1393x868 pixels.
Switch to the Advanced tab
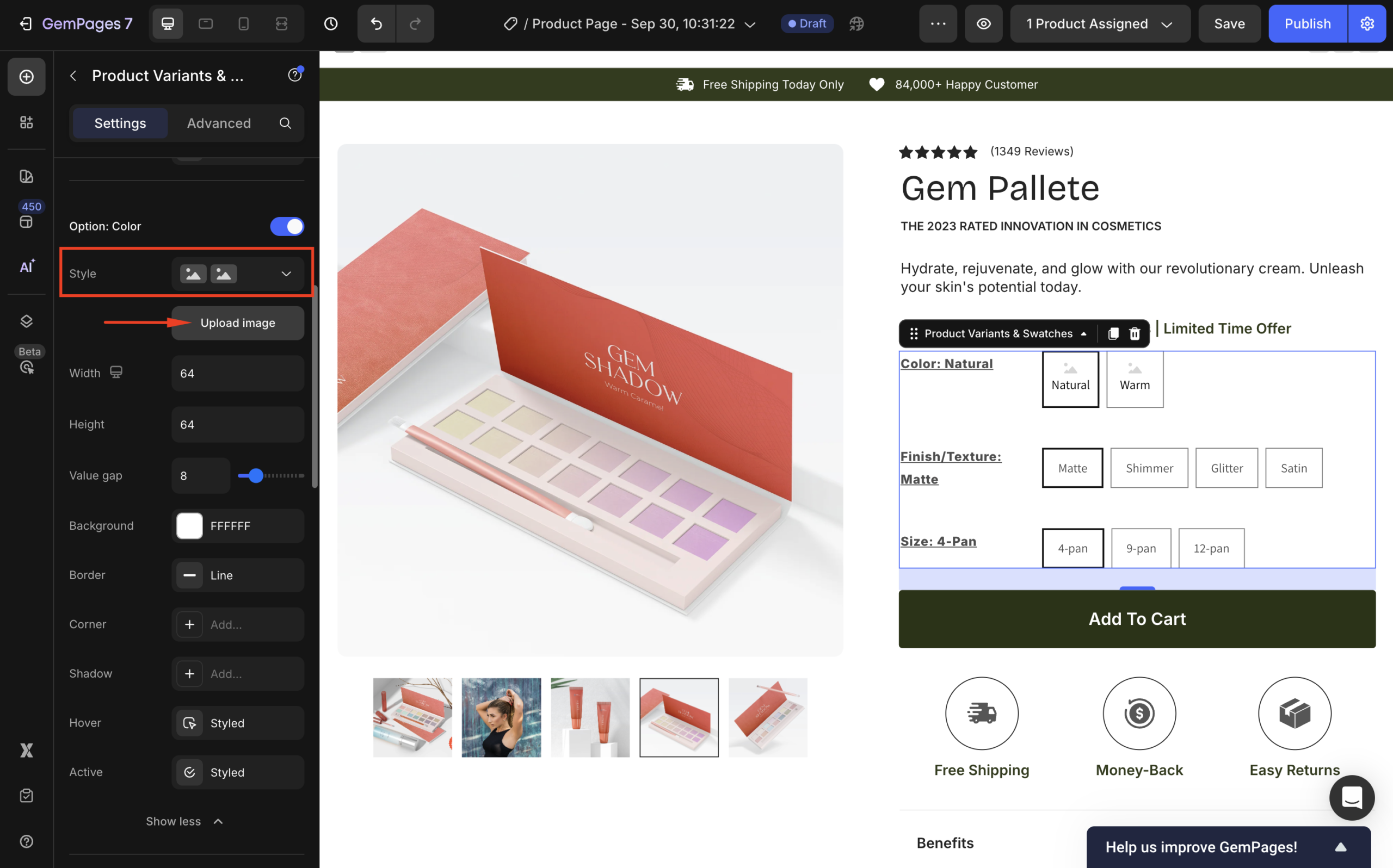(x=219, y=123)
